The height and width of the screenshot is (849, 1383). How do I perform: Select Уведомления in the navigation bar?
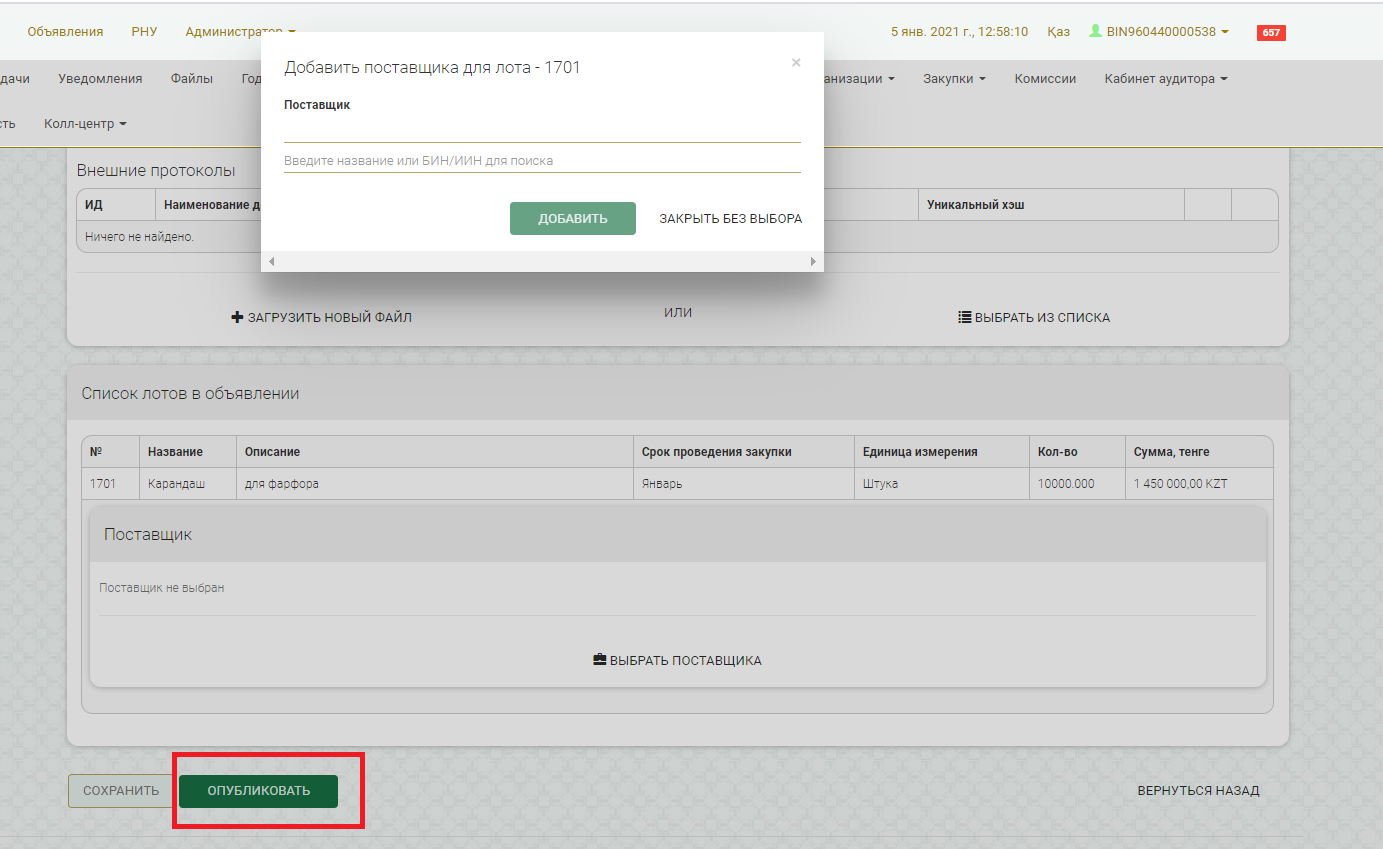tap(100, 79)
